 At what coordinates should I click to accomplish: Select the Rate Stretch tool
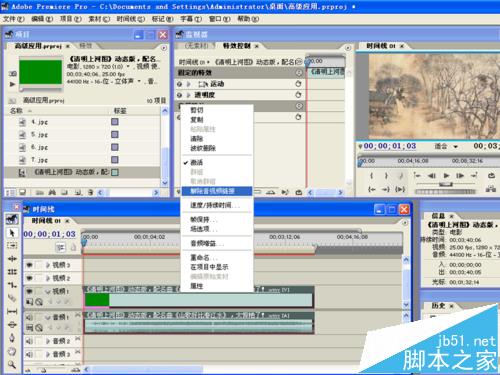coord(12,285)
